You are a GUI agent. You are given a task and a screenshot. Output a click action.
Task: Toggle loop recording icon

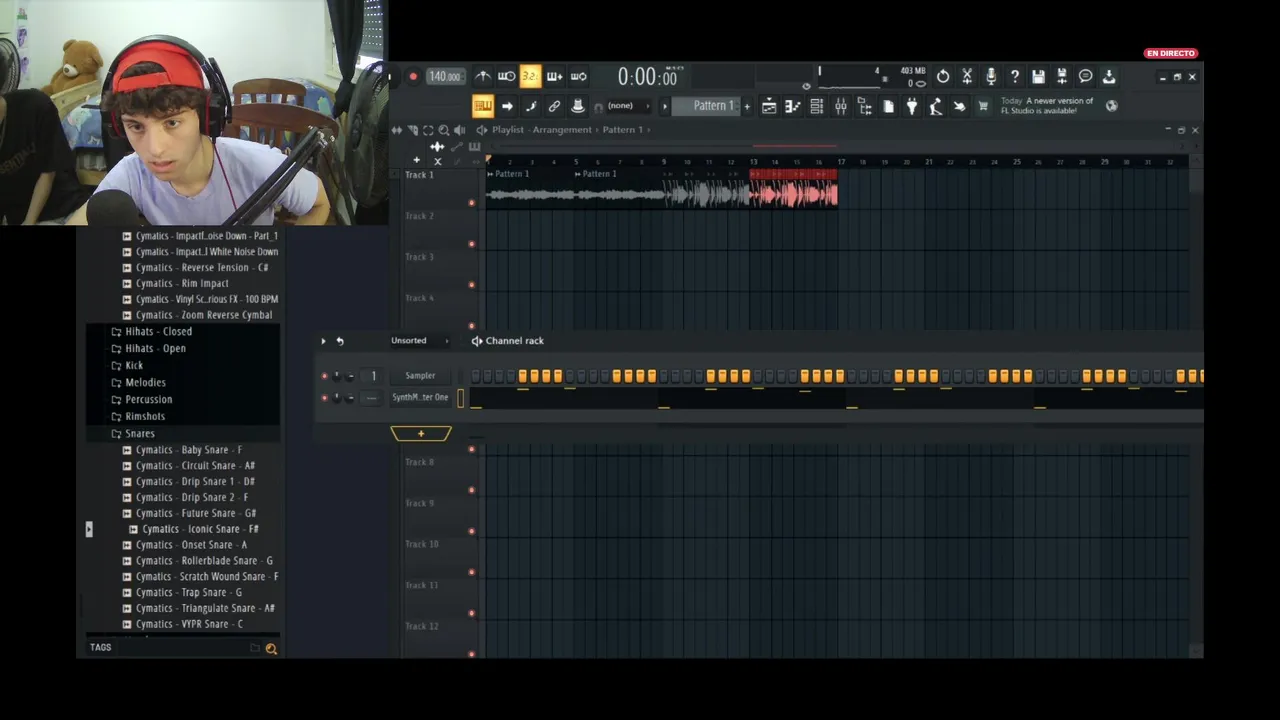578,77
